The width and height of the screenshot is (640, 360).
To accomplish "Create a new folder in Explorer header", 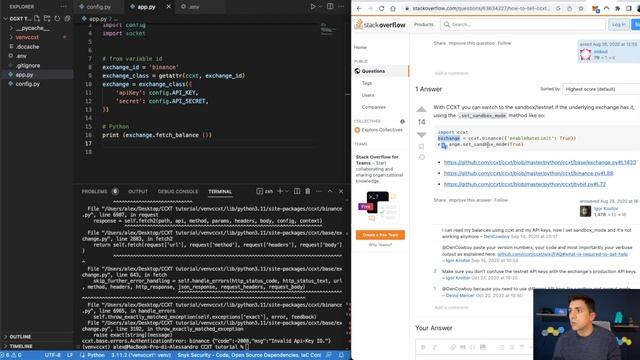I will [47, 18].
